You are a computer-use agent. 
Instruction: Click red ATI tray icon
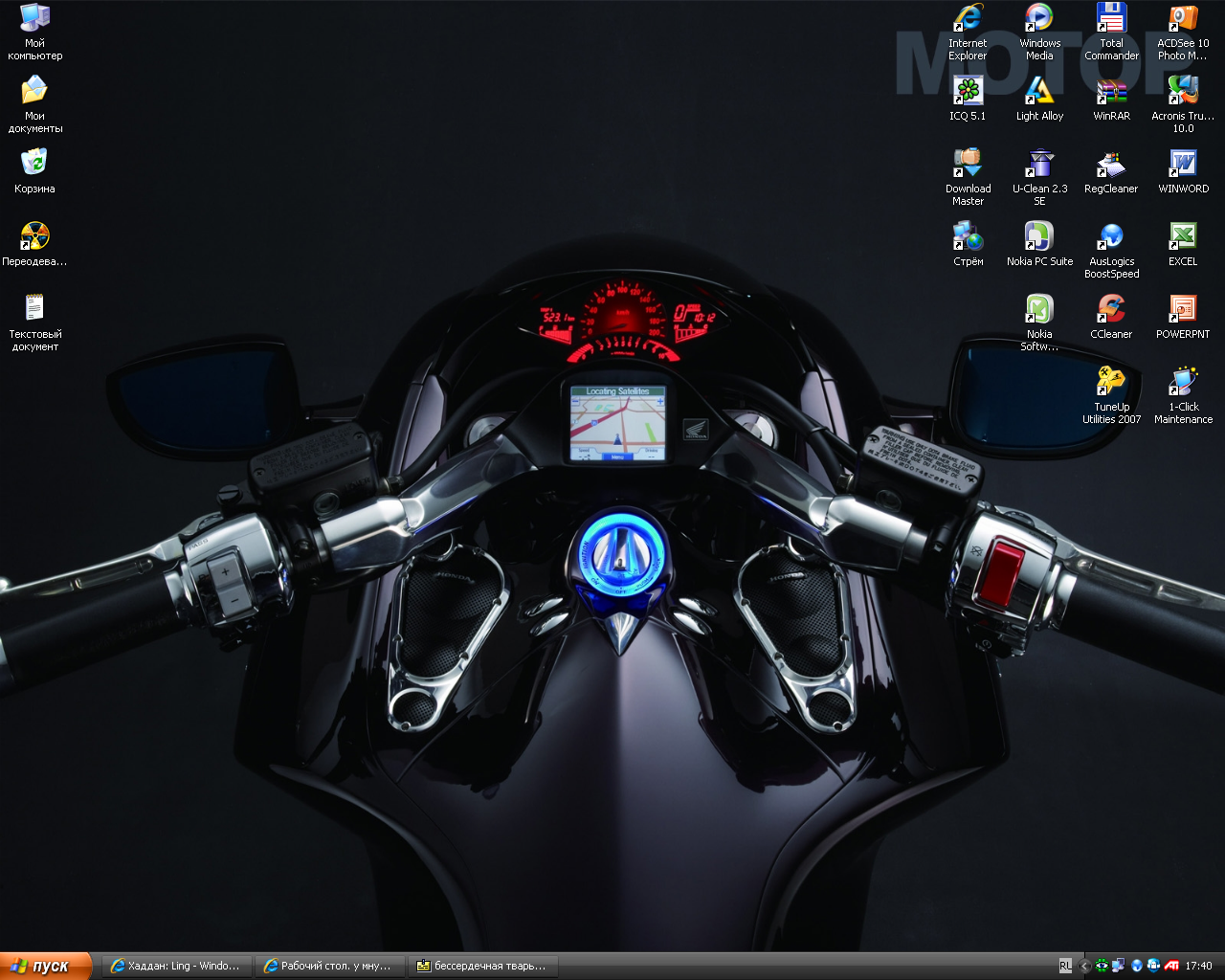[1171, 967]
